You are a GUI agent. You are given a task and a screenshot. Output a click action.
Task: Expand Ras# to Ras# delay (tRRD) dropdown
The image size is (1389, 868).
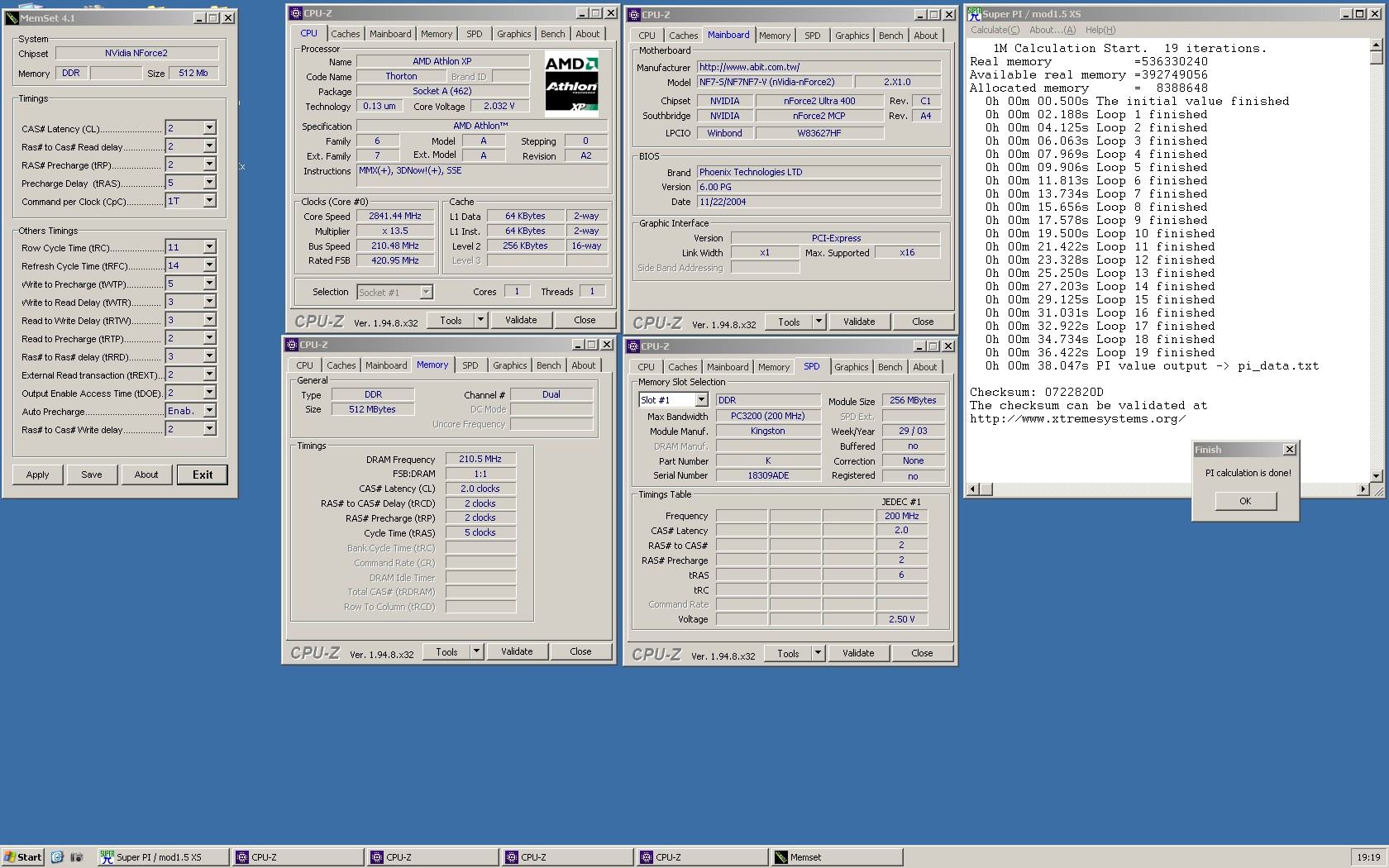tap(209, 356)
